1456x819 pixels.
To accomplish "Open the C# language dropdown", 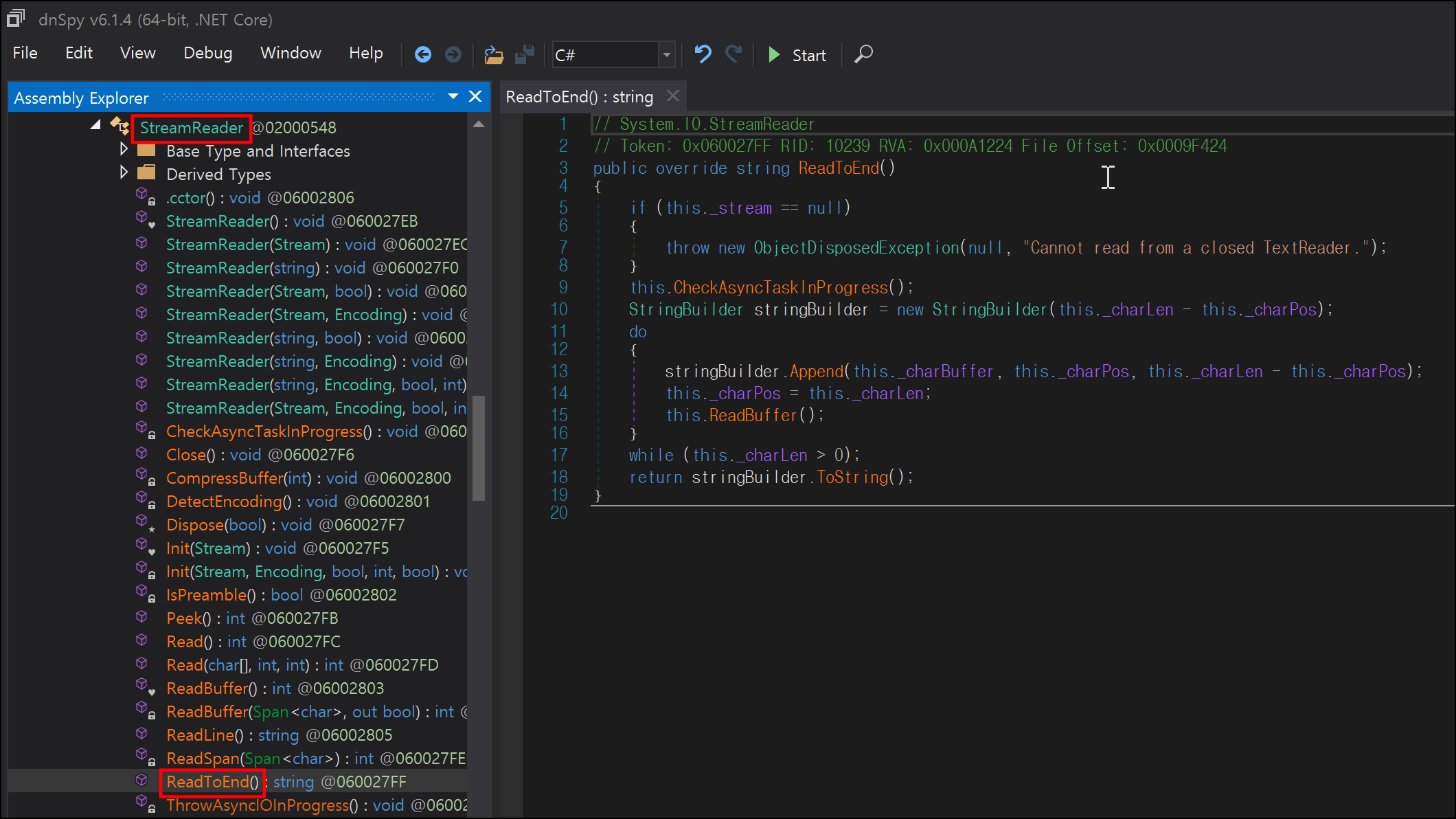I will click(666, 55).
